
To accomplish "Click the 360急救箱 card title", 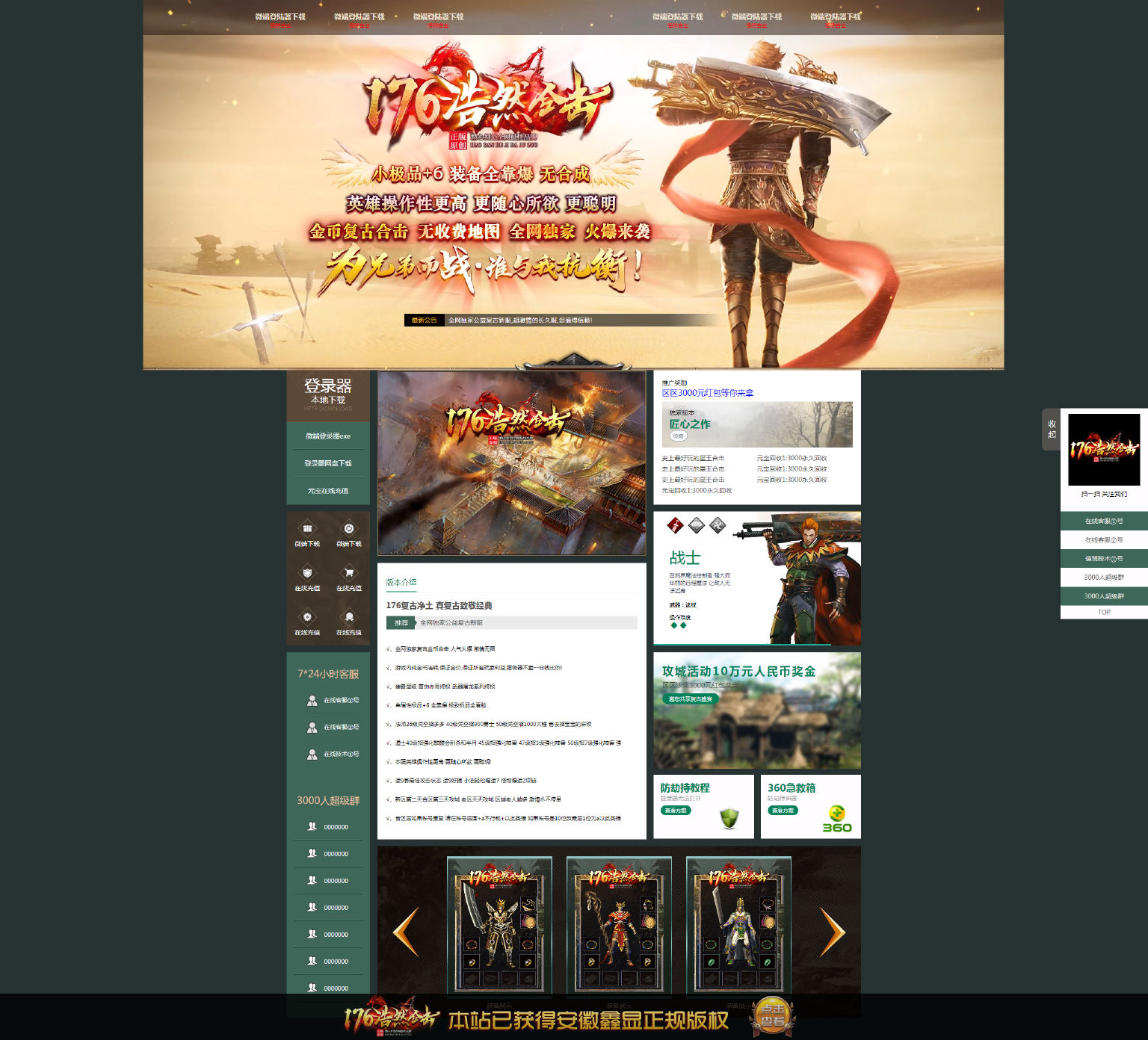I will tap(791, 788).
